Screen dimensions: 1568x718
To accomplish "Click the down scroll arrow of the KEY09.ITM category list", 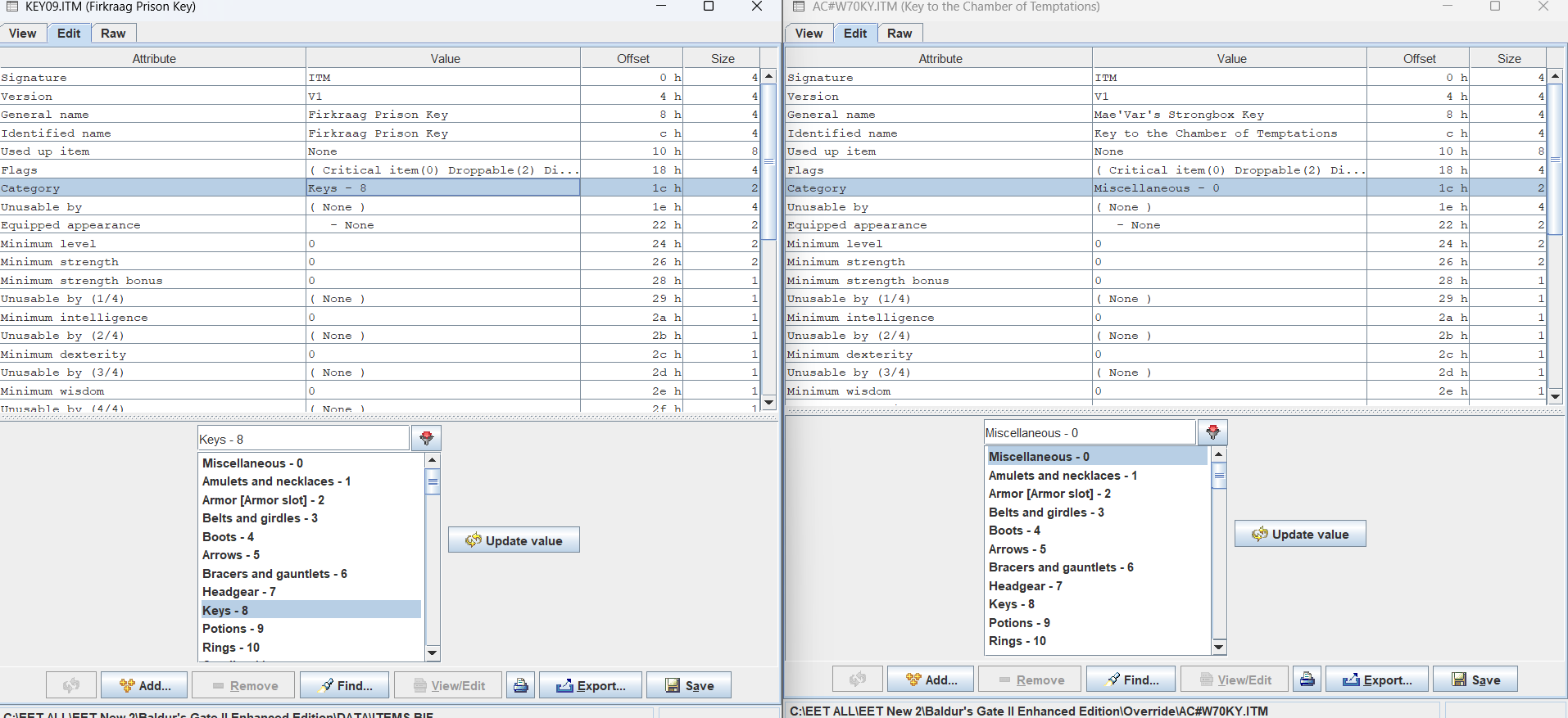I will [x=433, y=653].
